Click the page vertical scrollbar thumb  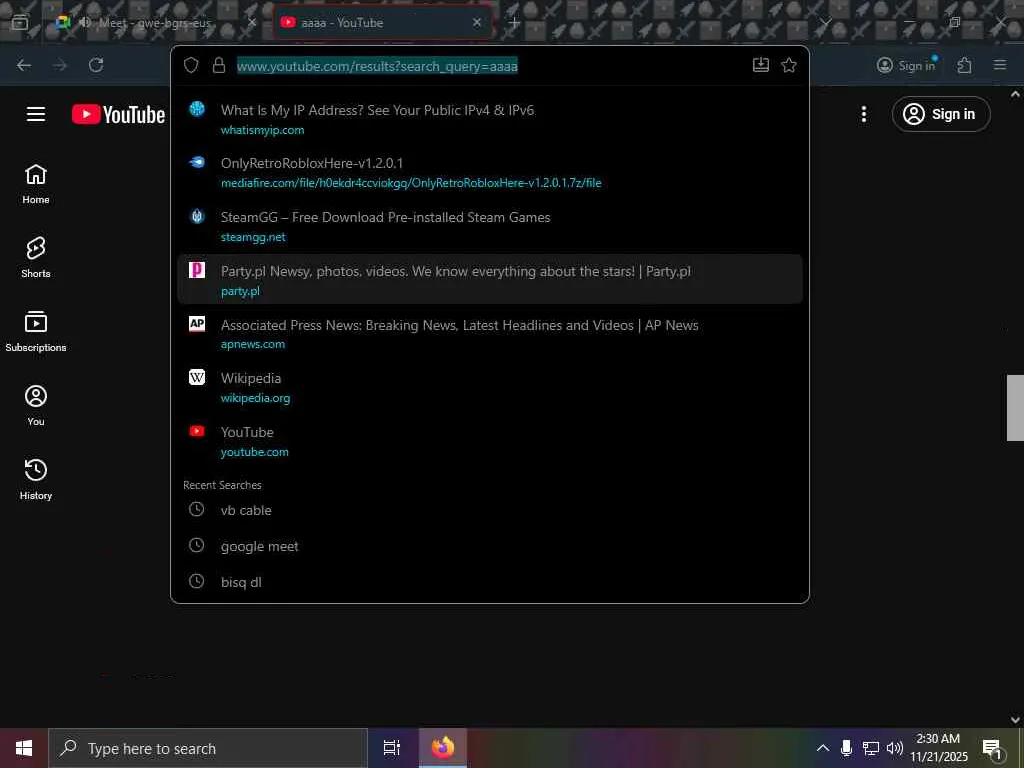pos(1015,408)
